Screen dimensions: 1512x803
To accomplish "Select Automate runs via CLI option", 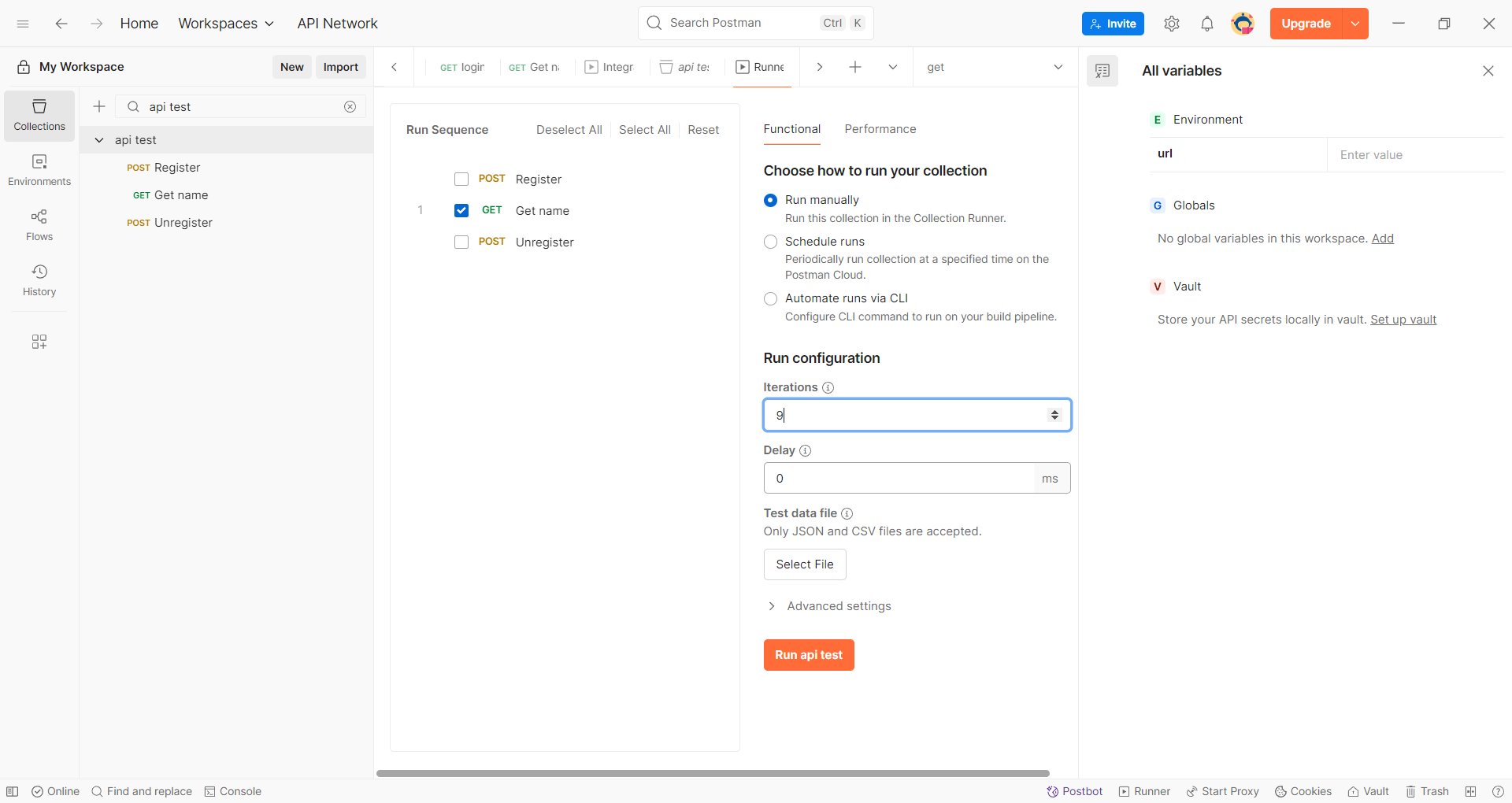I will pos(771,298).
